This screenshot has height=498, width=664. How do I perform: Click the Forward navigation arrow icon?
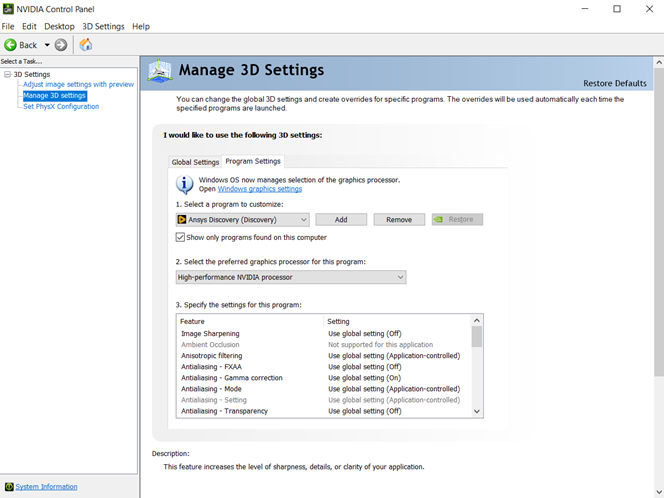[61, 45]
